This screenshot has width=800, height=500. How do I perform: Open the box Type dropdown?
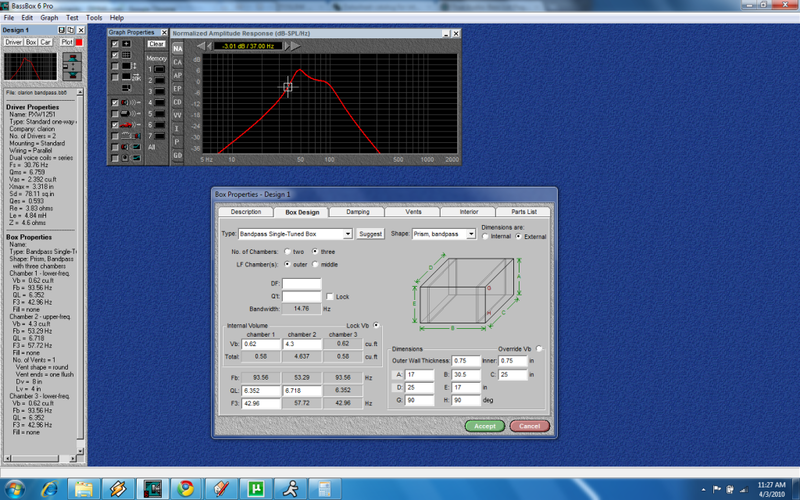(x=346, y=233)
